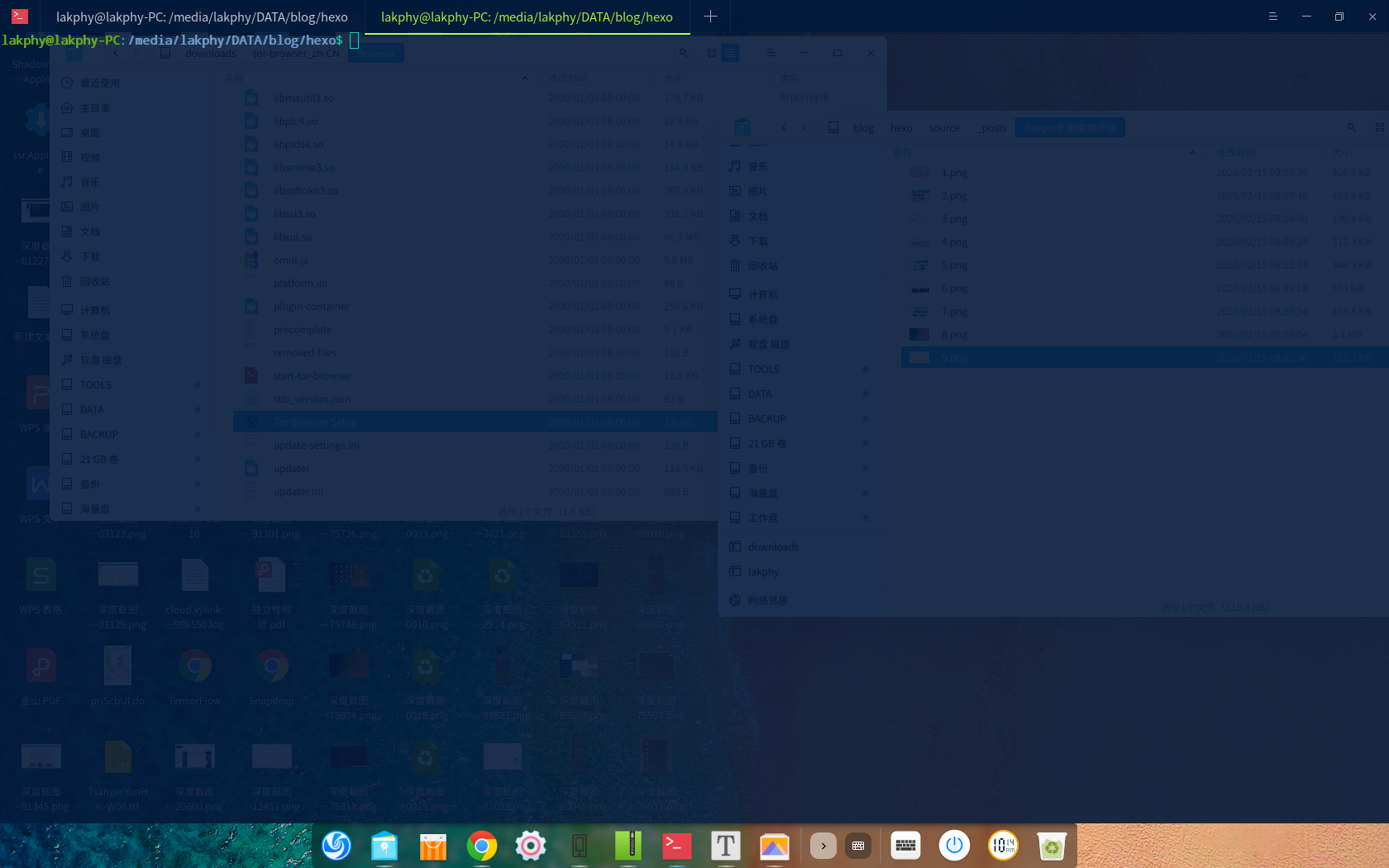Image resolution: width=1389 pixels, height=868 pixels.
Task: Launch the app store from the dock
Action: (433, 846)
